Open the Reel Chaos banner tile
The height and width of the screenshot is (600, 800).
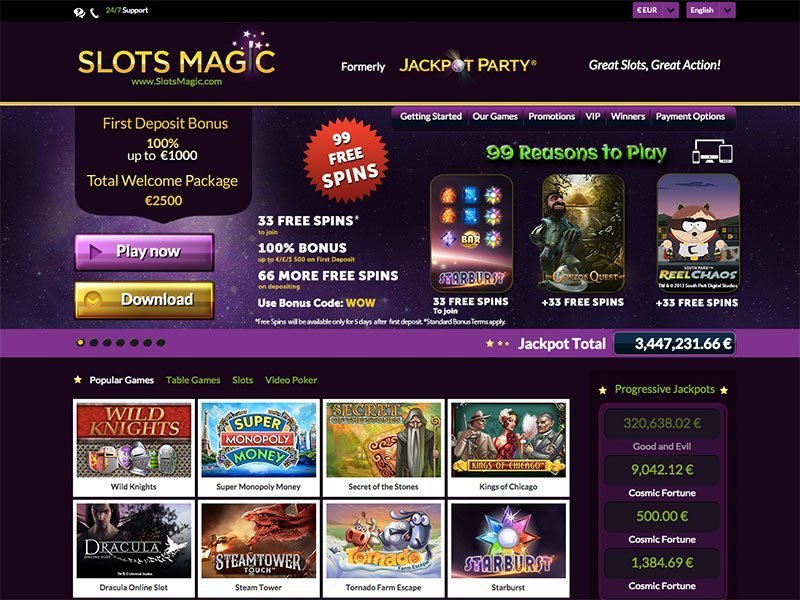coord(698,233)
